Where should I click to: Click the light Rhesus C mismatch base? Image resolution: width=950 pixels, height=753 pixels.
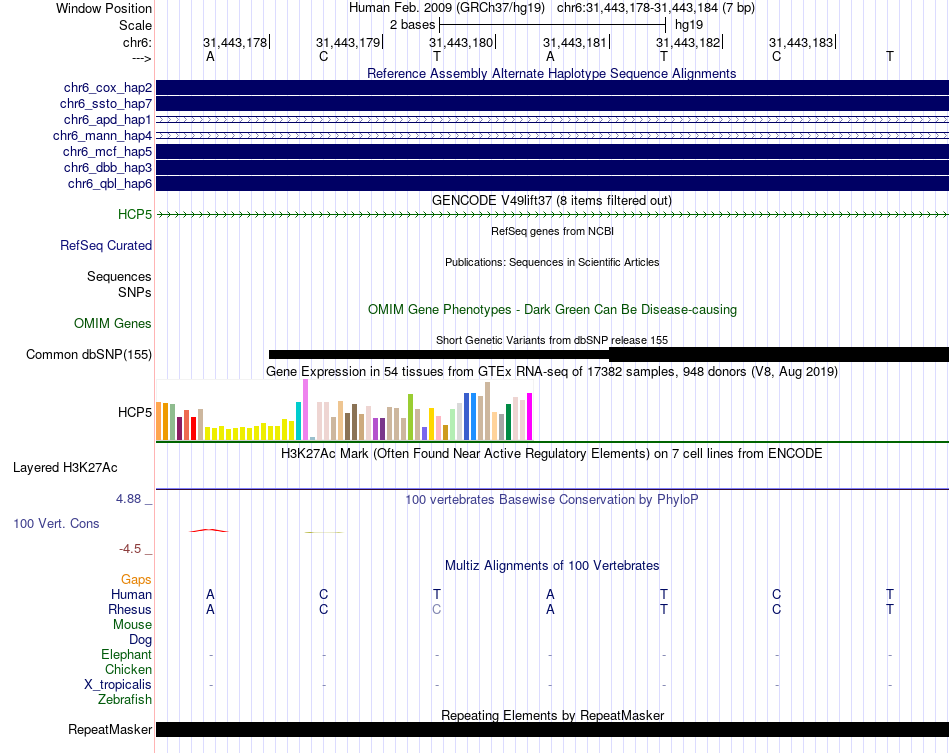[437, 609]
